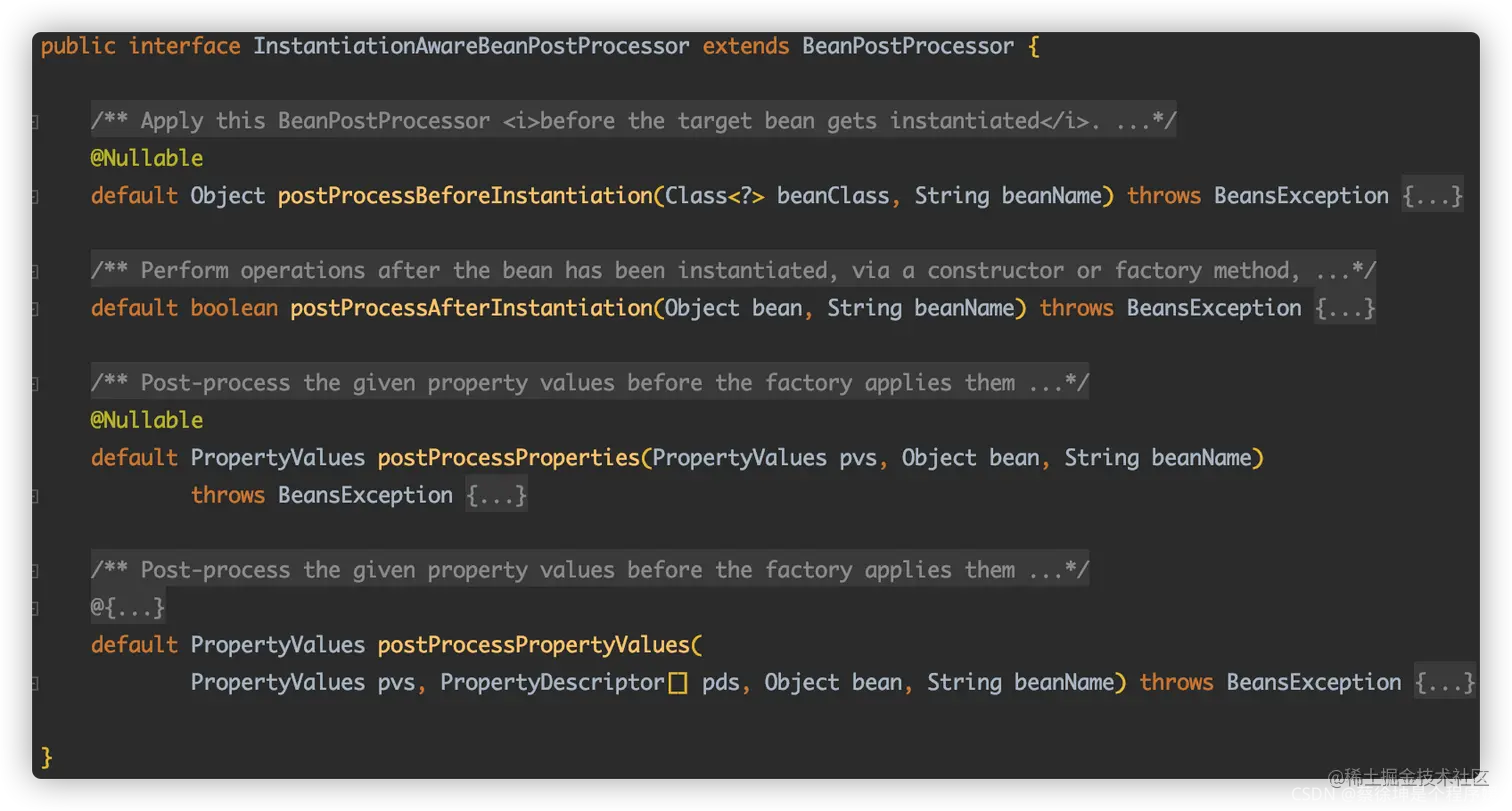Click the boolean return type

[234, 308]
